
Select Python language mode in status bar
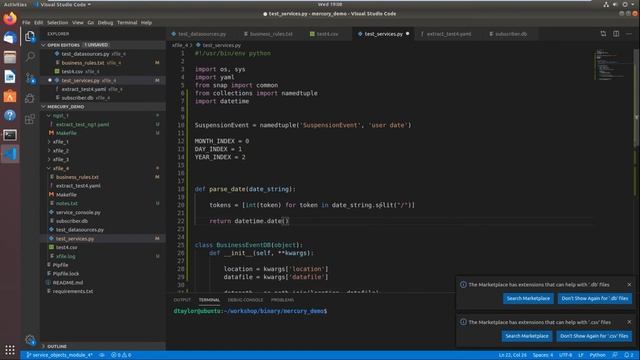(x=597, y=355)
